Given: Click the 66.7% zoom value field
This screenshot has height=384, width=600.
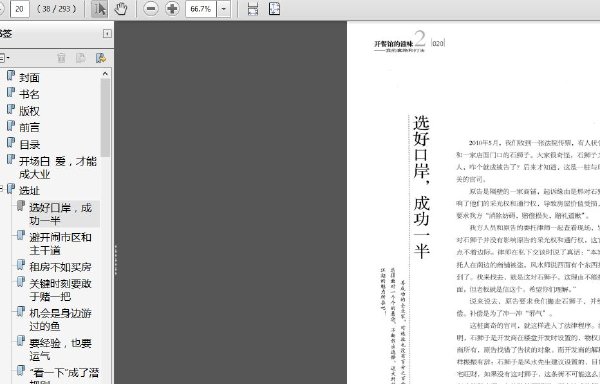Looking at the screenshot, I should coord(201,9).
